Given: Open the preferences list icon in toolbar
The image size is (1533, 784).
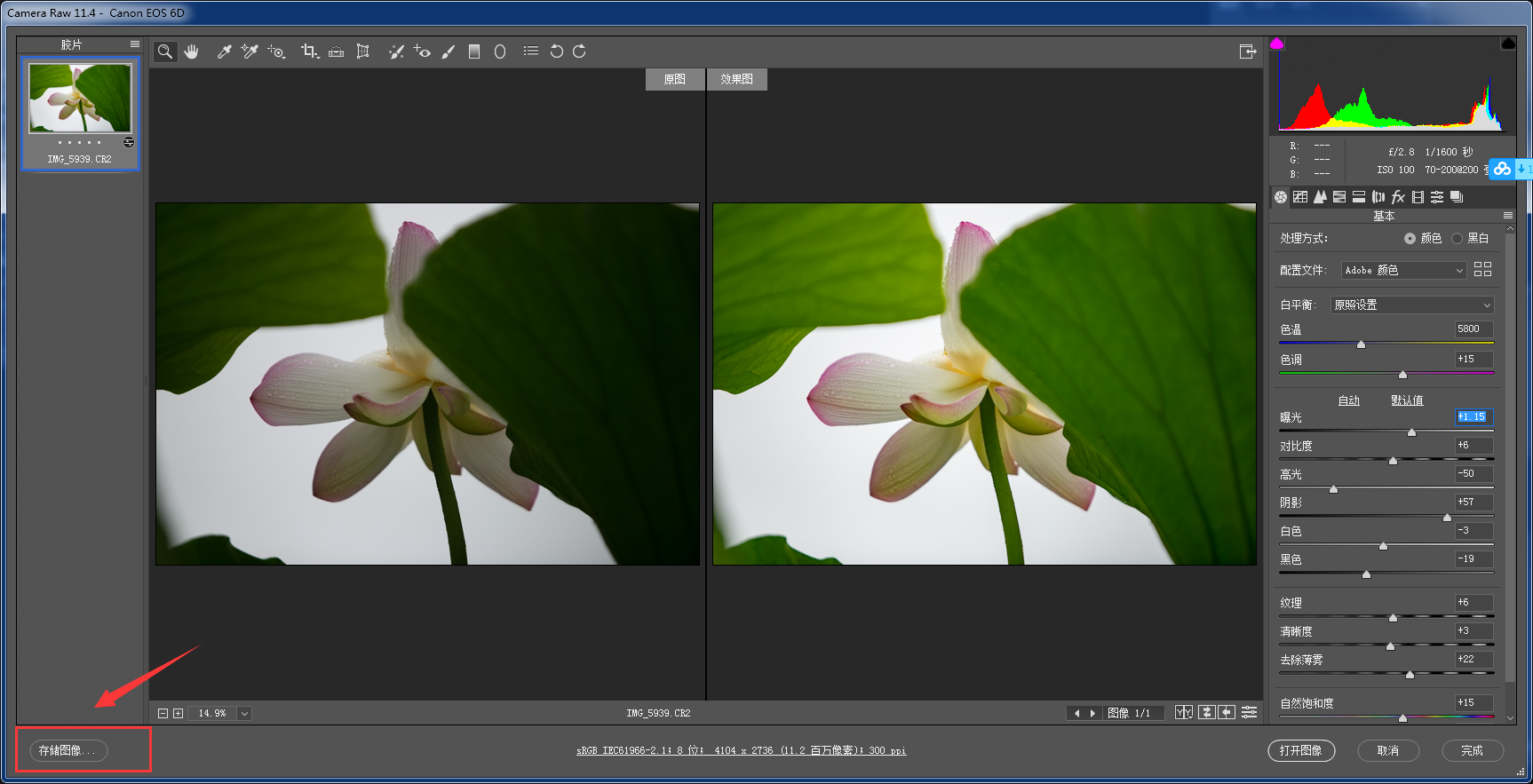Looking at the screenshot, I should 531,51.
